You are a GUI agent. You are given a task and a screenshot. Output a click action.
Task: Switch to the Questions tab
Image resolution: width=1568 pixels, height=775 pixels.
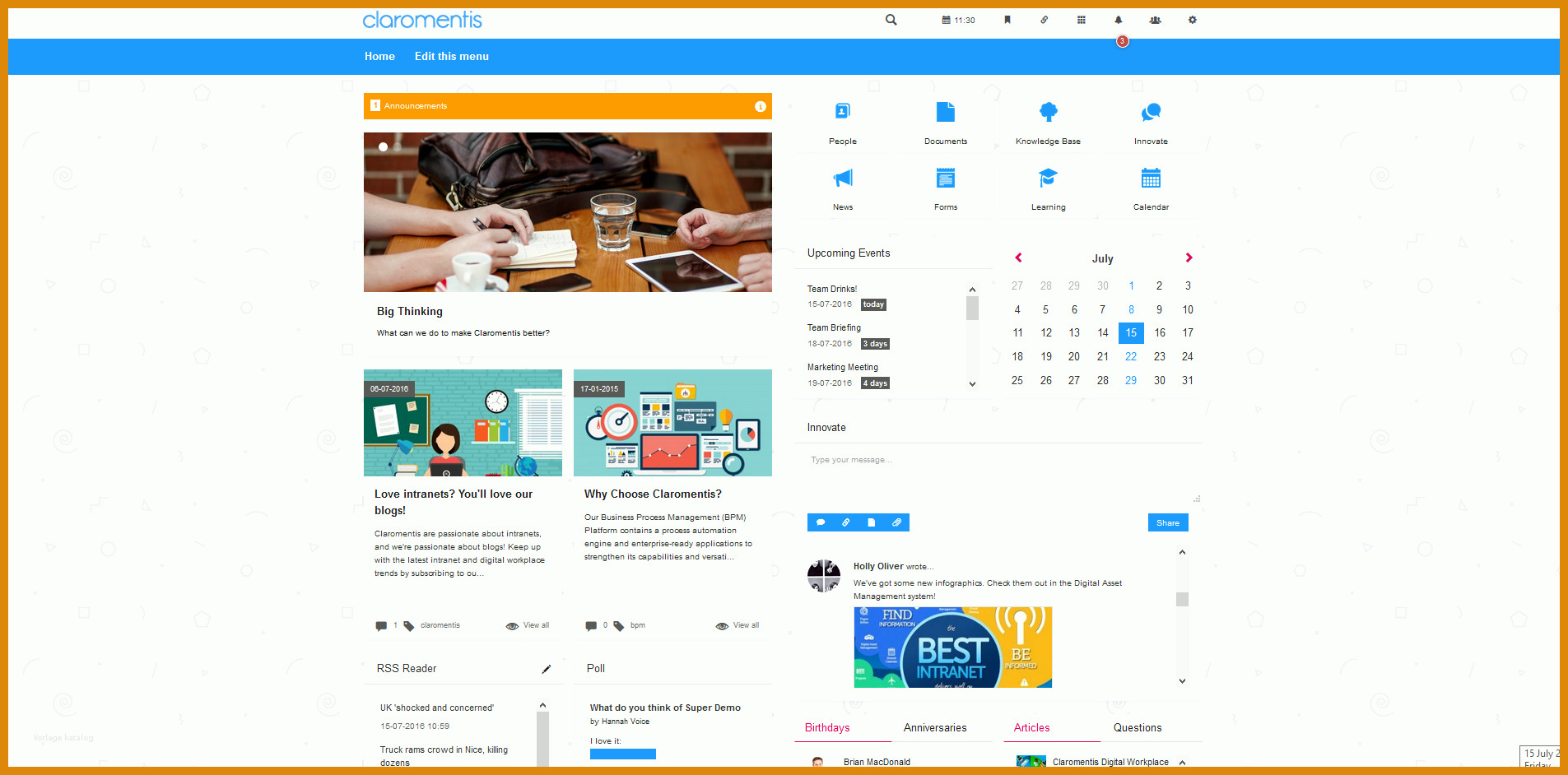pos(1138,728)
